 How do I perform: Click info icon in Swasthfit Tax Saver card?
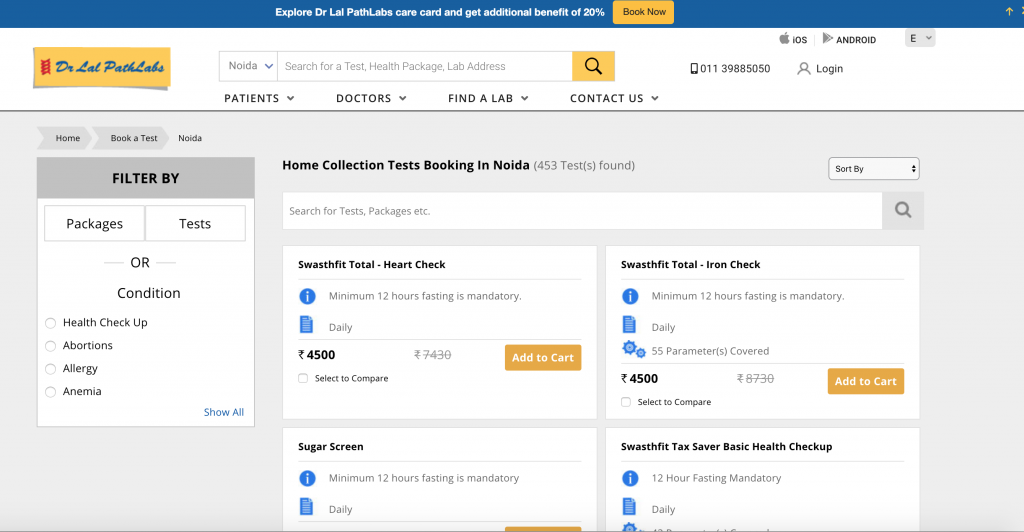coord(630,478)
